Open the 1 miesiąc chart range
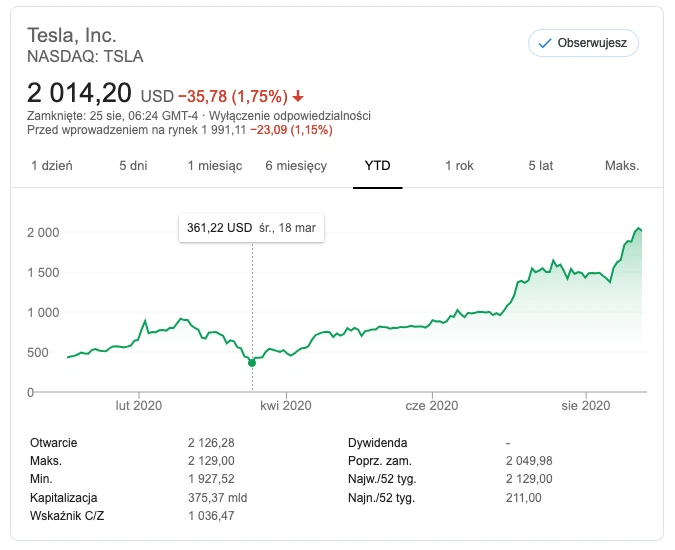This screenshot has width=675, height=550. 215,166
